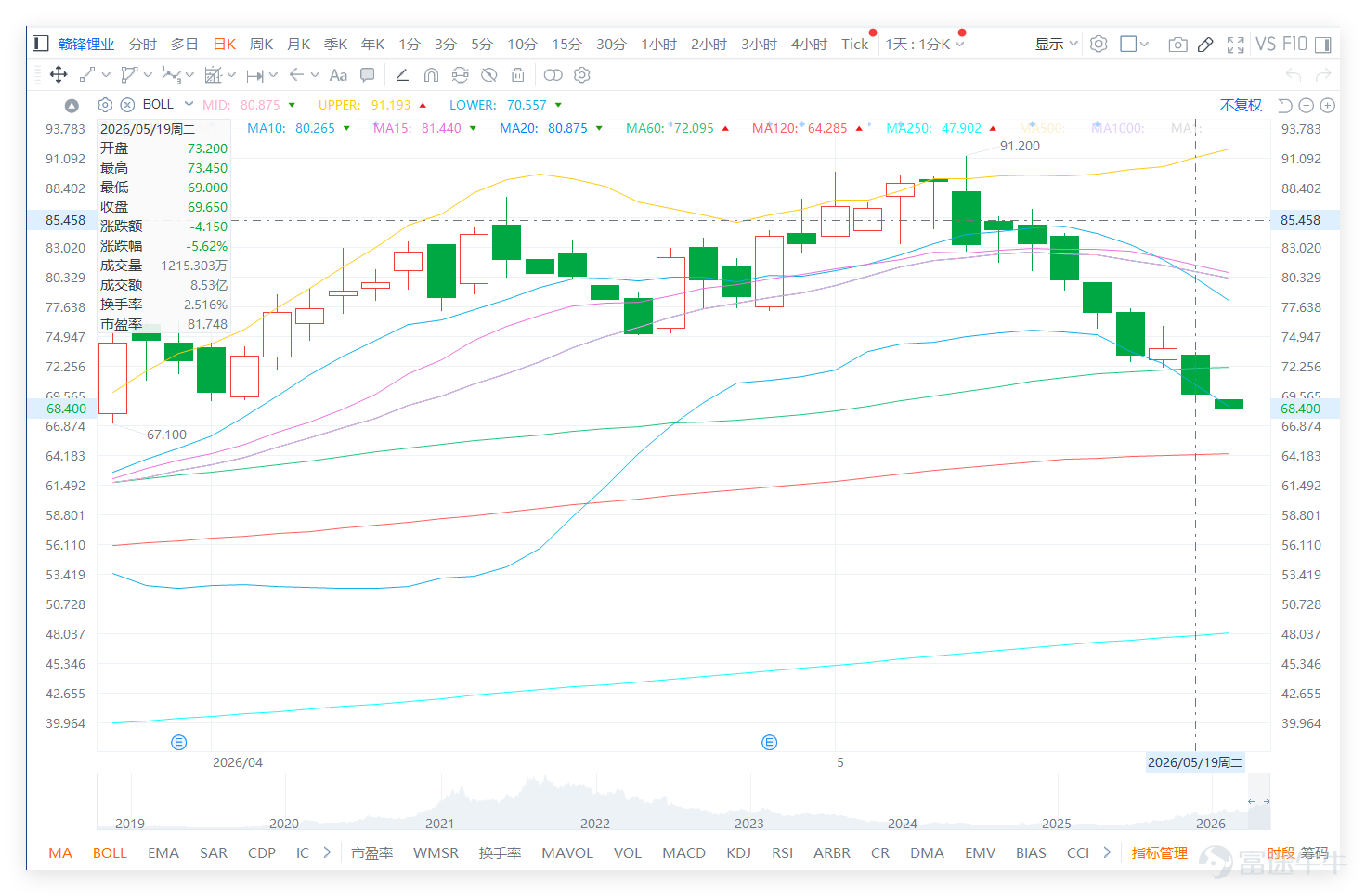Remove the BOLL indicator with X icon

coord(127,105)
